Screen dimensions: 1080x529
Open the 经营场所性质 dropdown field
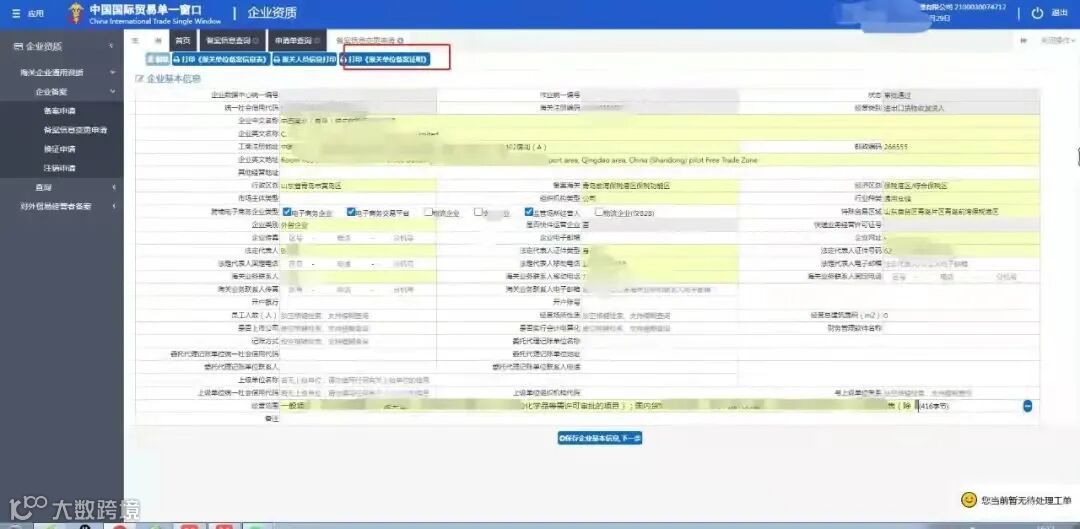[659, 315]
